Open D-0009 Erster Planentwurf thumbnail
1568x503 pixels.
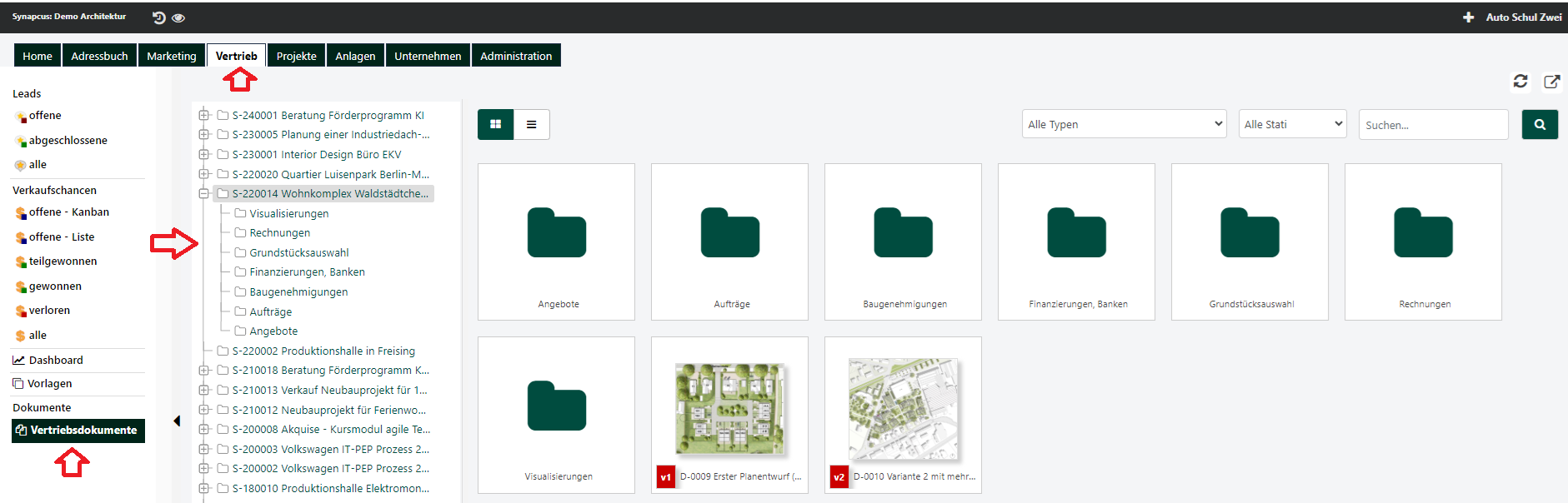(729, 410)
